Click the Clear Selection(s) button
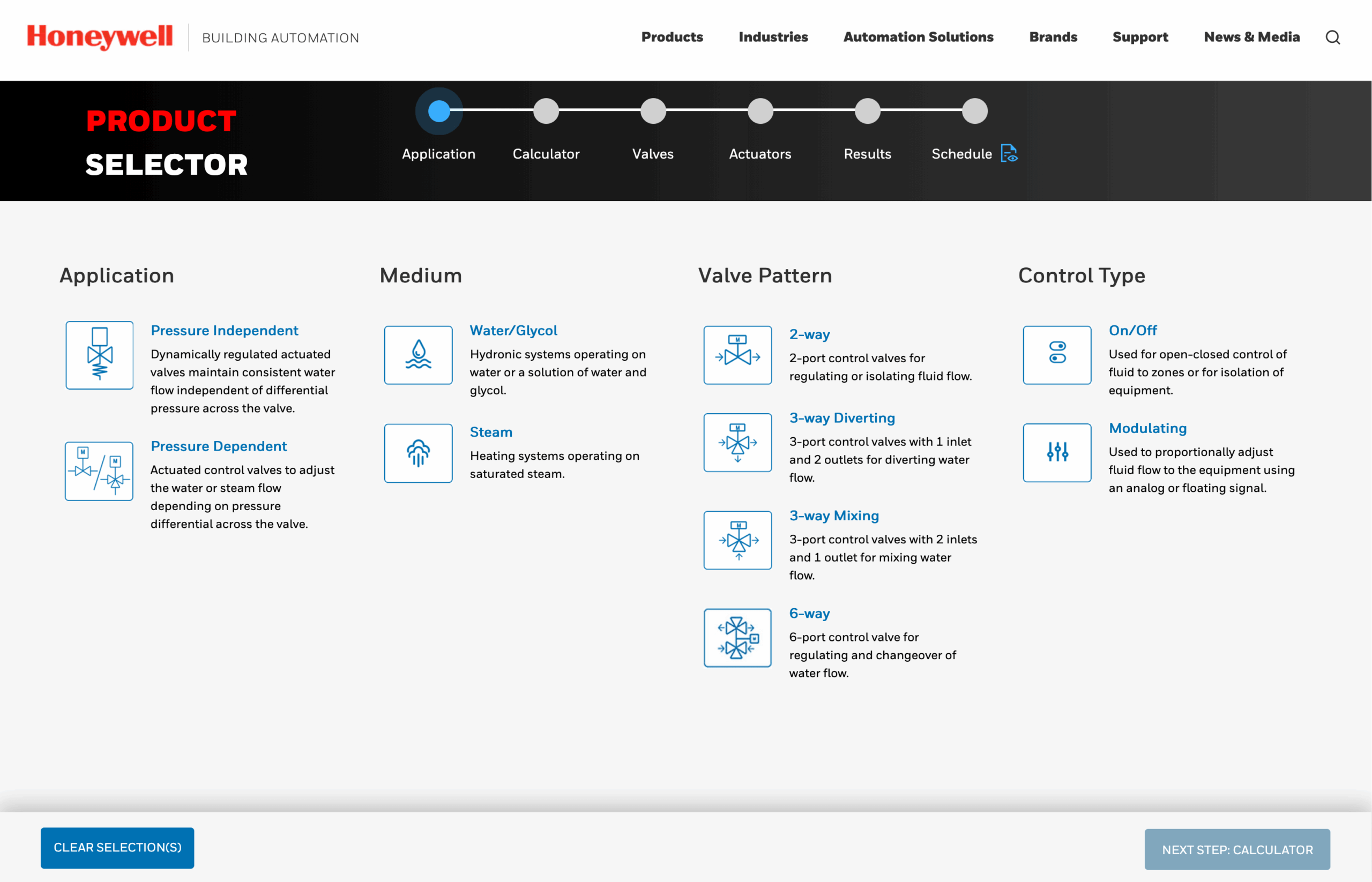 [117, 848]
